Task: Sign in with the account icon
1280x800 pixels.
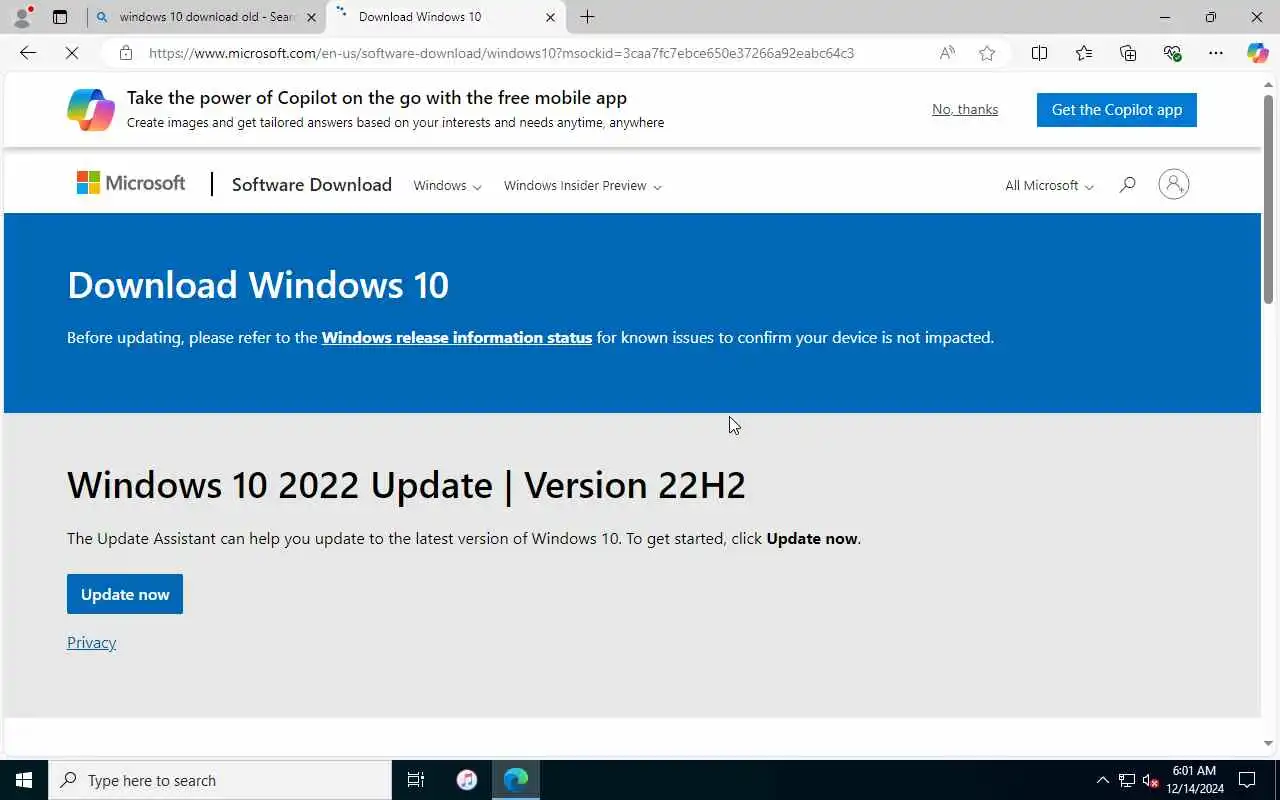Action: coord(1173,184)
